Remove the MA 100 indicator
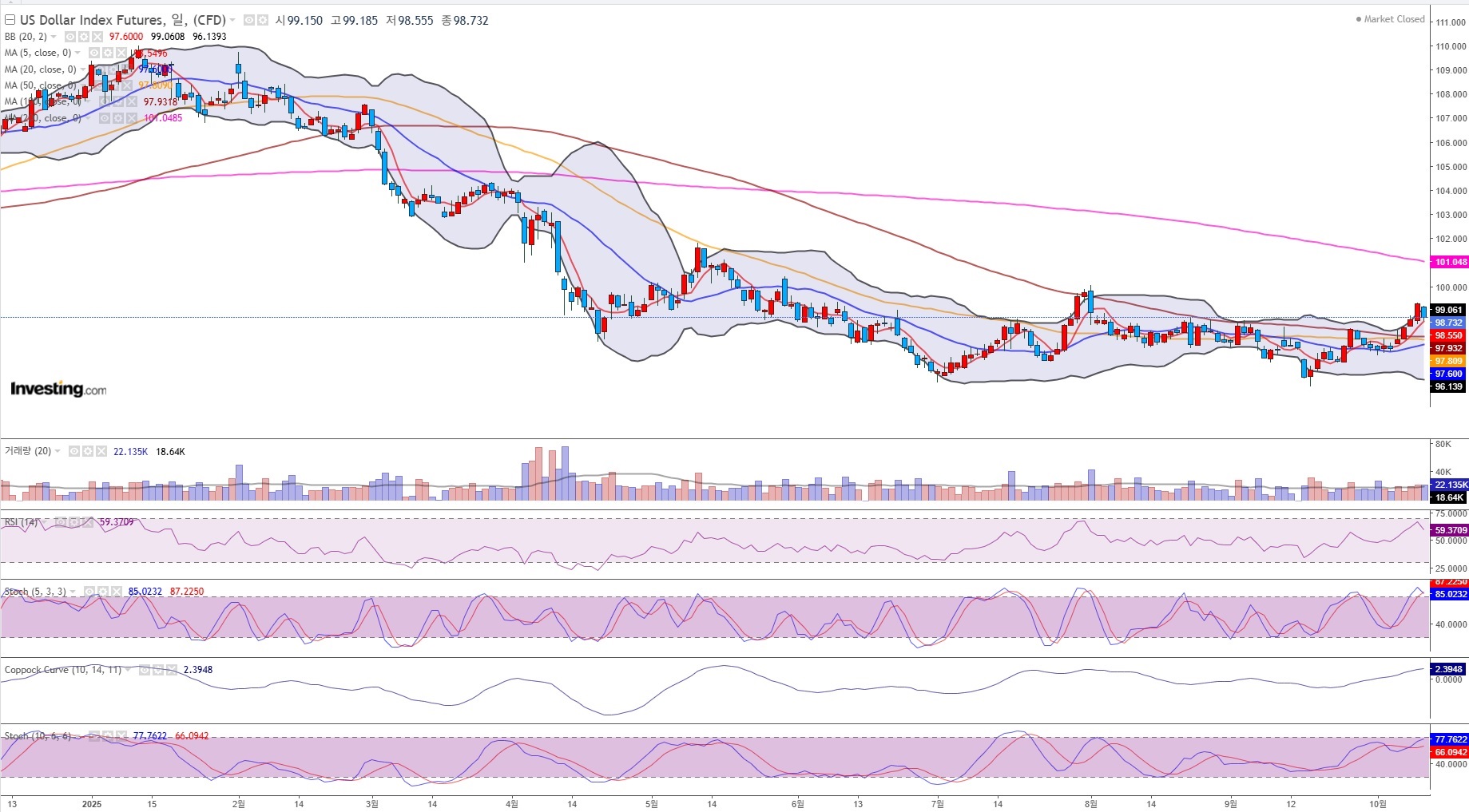This screenshot has height=812, width=1469. [x=131, y=101]
